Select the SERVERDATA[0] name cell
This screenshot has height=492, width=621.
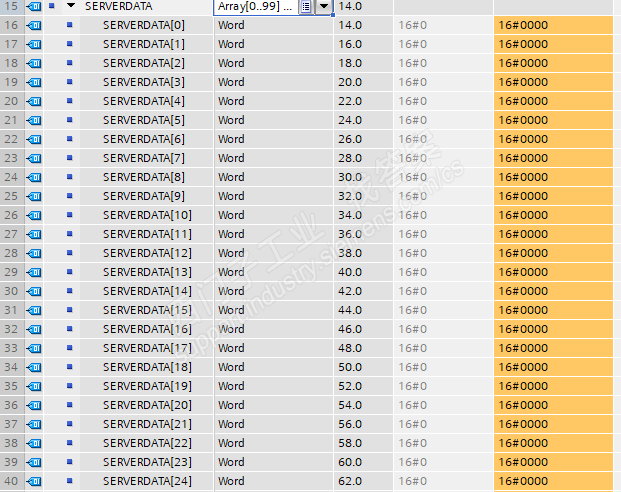click(147, 25)
